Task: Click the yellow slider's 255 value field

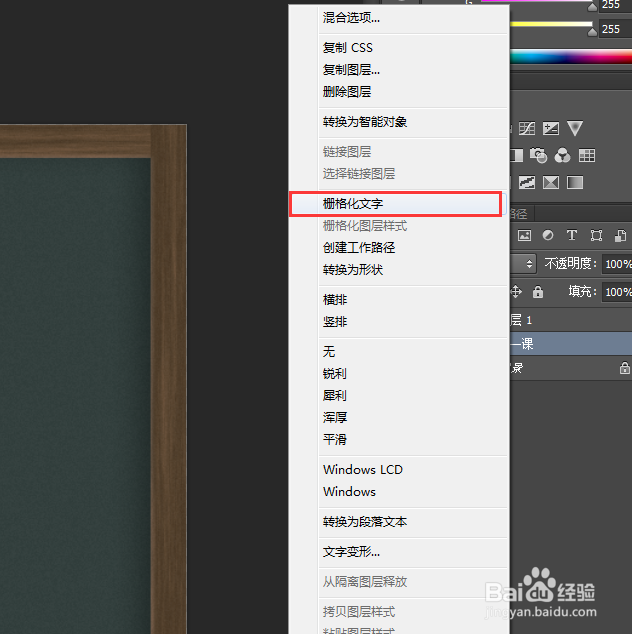Action: pyautogui.click(x=615, y=29)
